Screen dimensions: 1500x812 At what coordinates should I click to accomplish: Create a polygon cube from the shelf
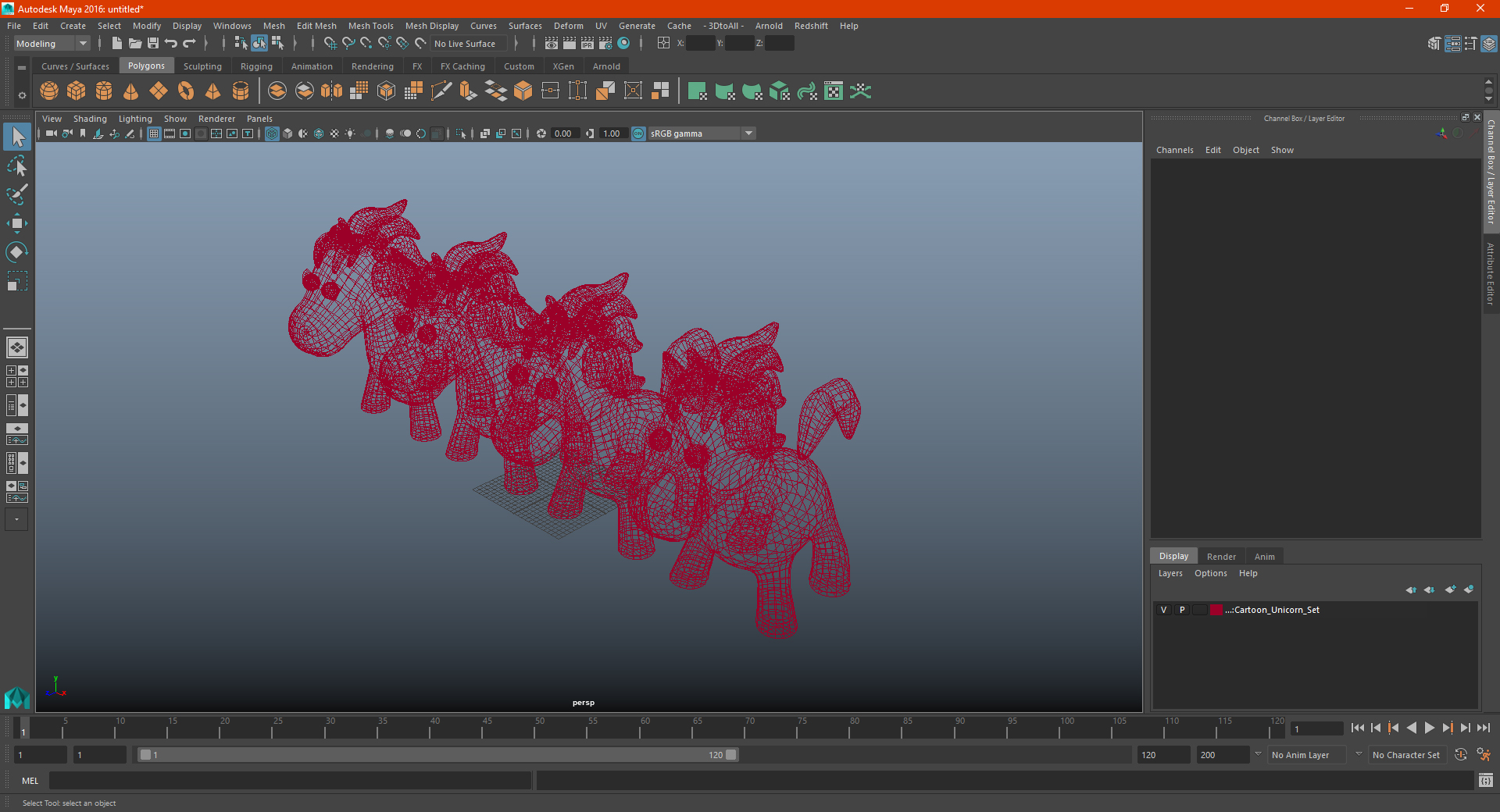77,91
